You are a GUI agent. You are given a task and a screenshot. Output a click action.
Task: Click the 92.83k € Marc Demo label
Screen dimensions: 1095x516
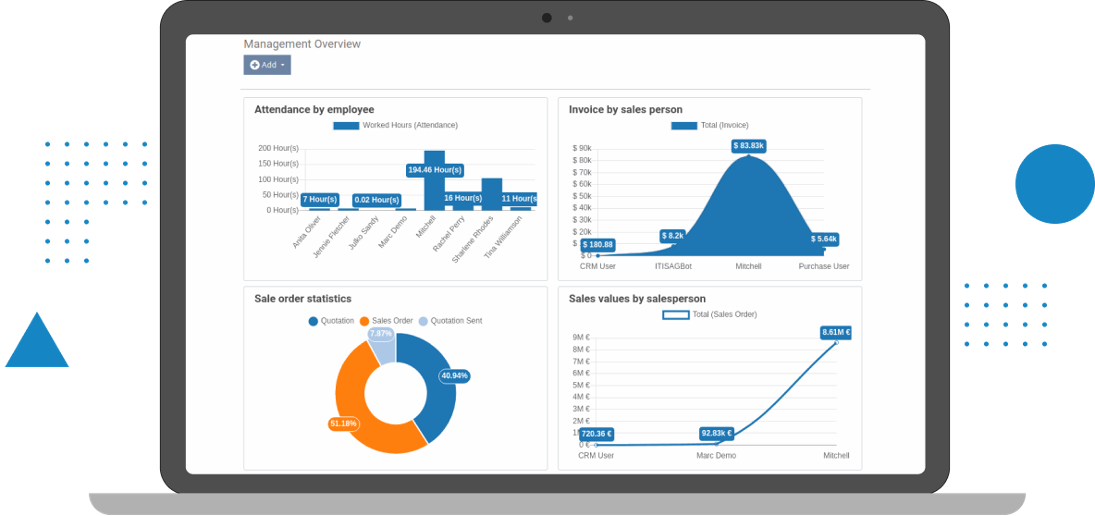point(716,433)
